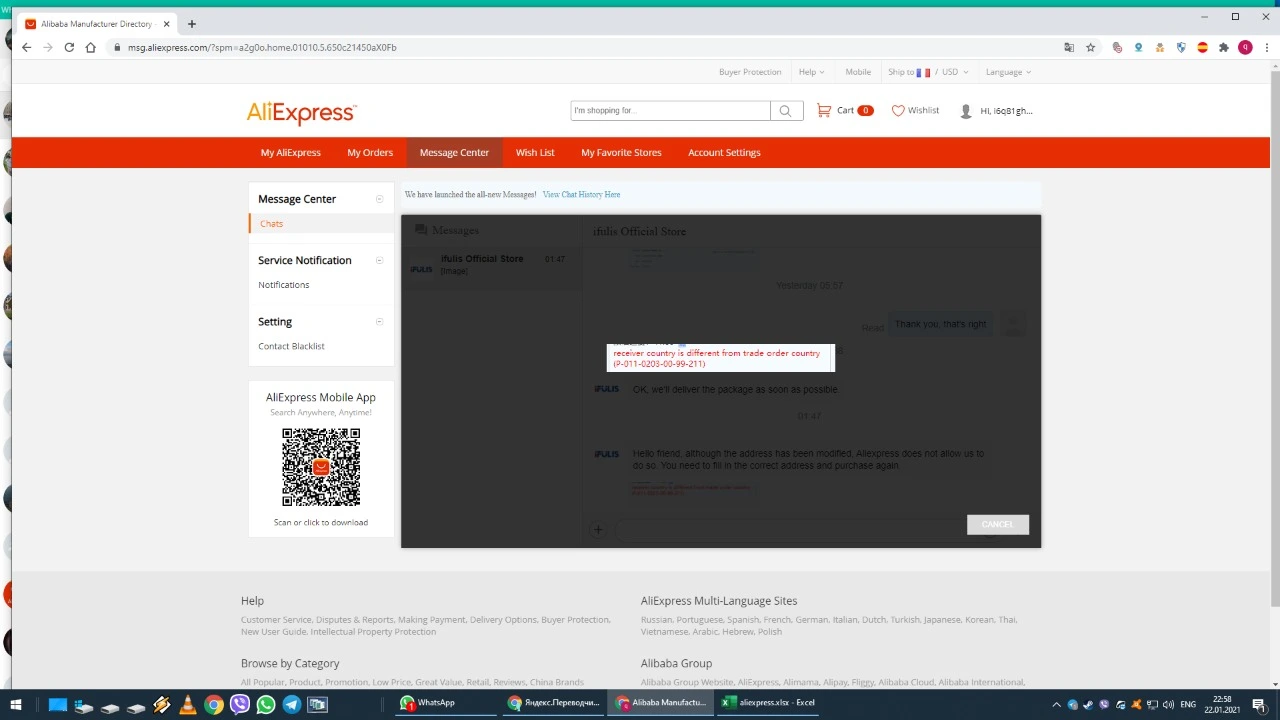The height and width of the screenshot is (720, 1280).
Task: Open the Wish List tab
Action: tap(535, 153)
